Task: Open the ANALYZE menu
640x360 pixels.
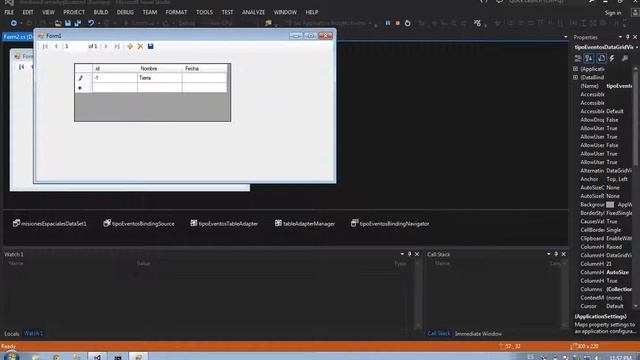Action: coord(253,12)
